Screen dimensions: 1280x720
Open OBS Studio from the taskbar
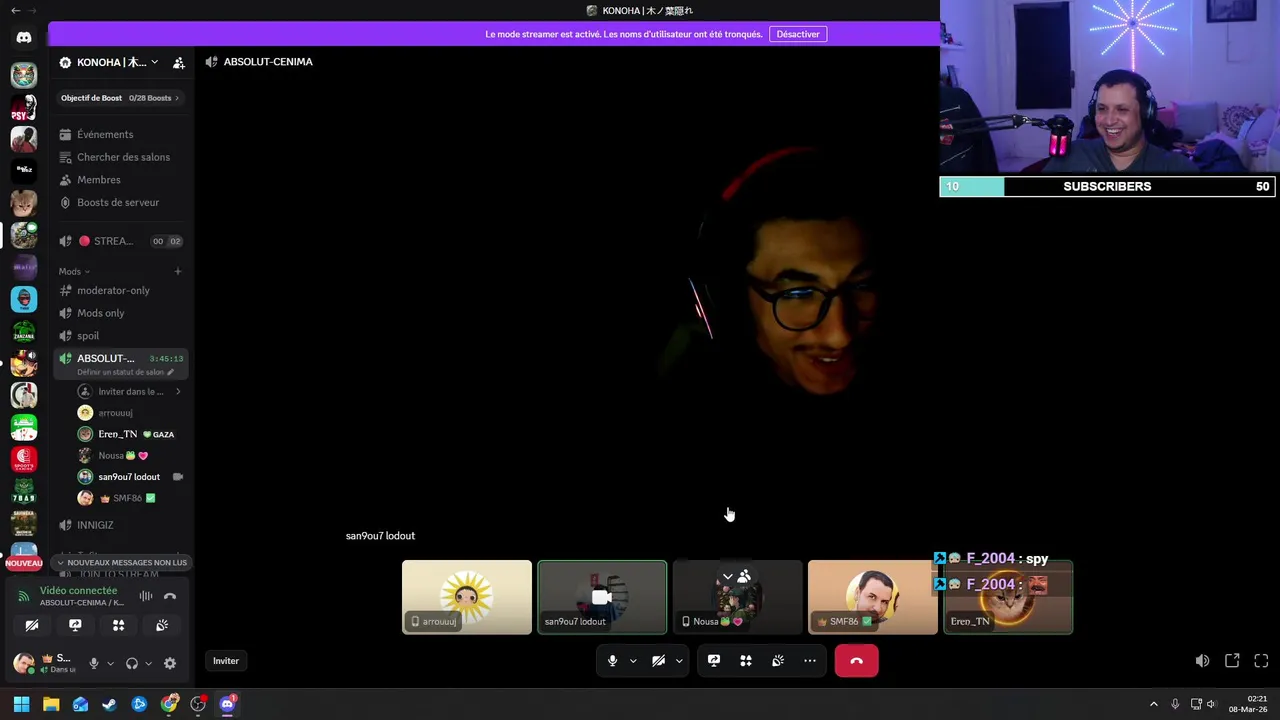198,704
